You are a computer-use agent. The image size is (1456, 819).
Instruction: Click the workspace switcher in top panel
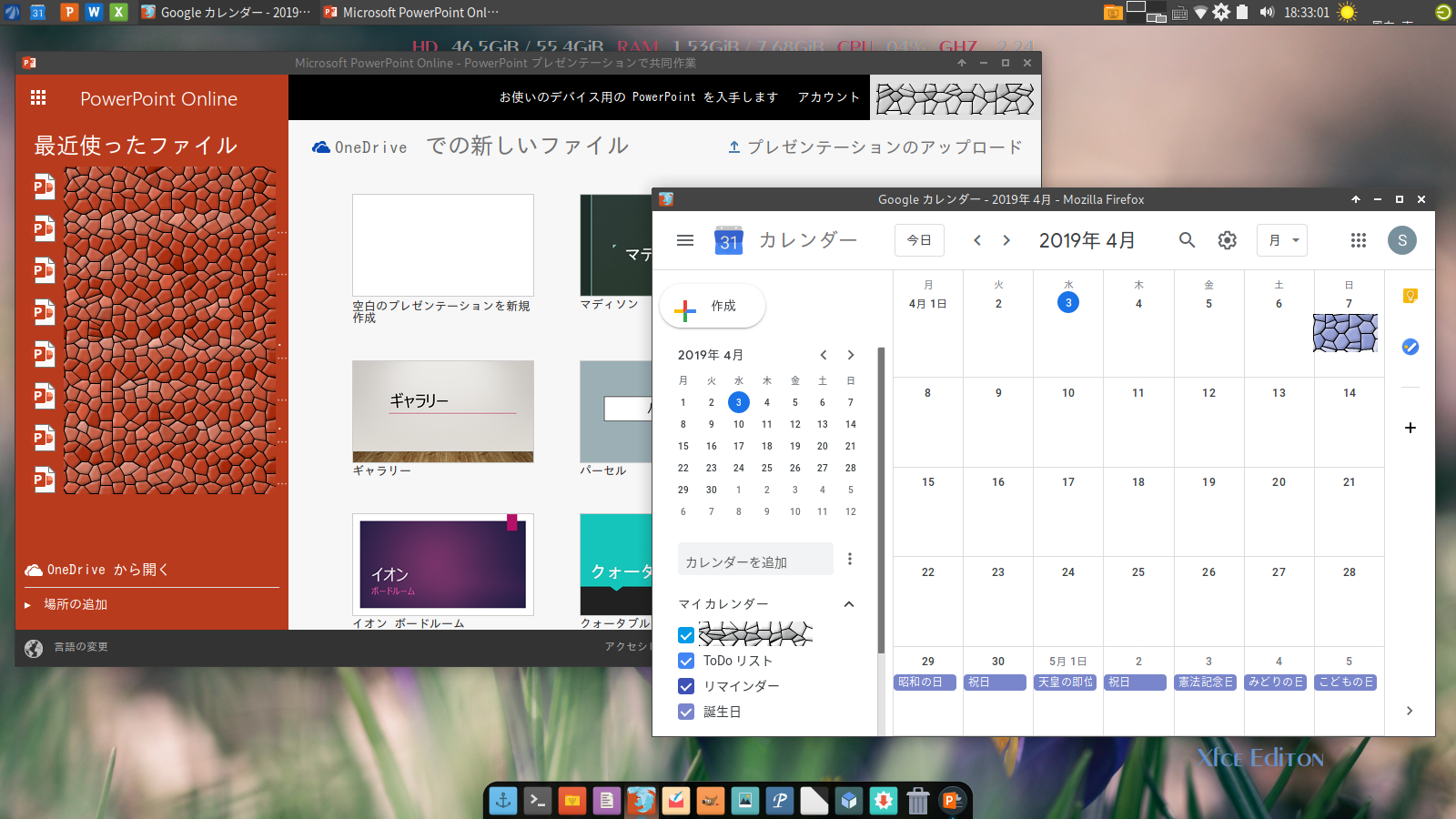(x=1147, y=12)
